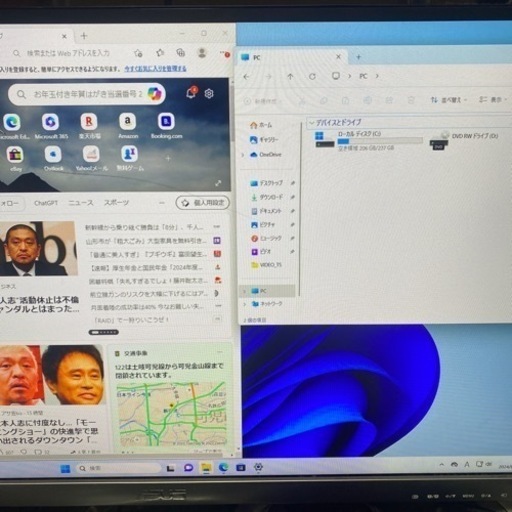Open page settings gear on new tab page
Image resolution: width=512 pixels, height=512 pixels.
209,94
